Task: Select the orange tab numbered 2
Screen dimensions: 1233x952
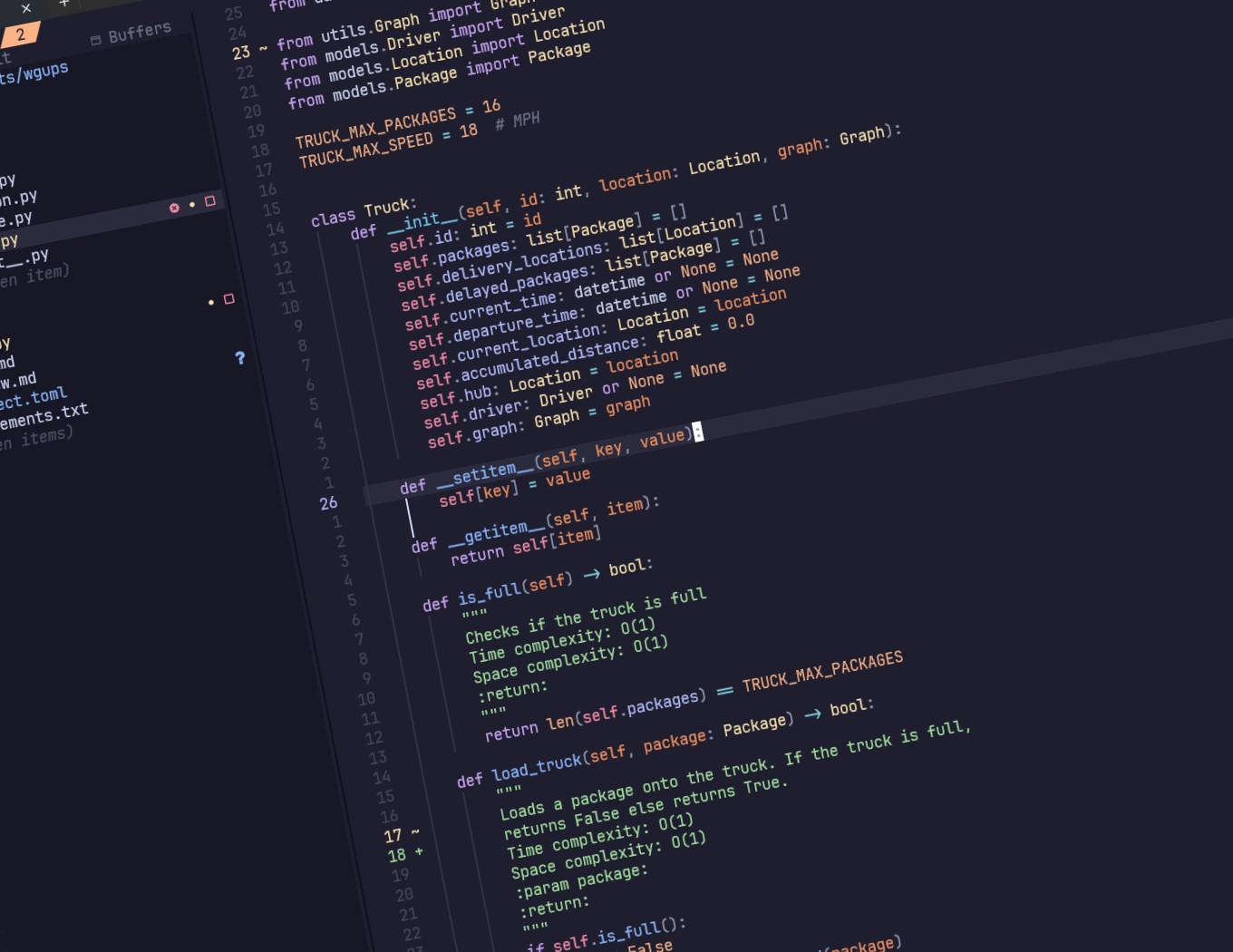Action: (20, 35)
